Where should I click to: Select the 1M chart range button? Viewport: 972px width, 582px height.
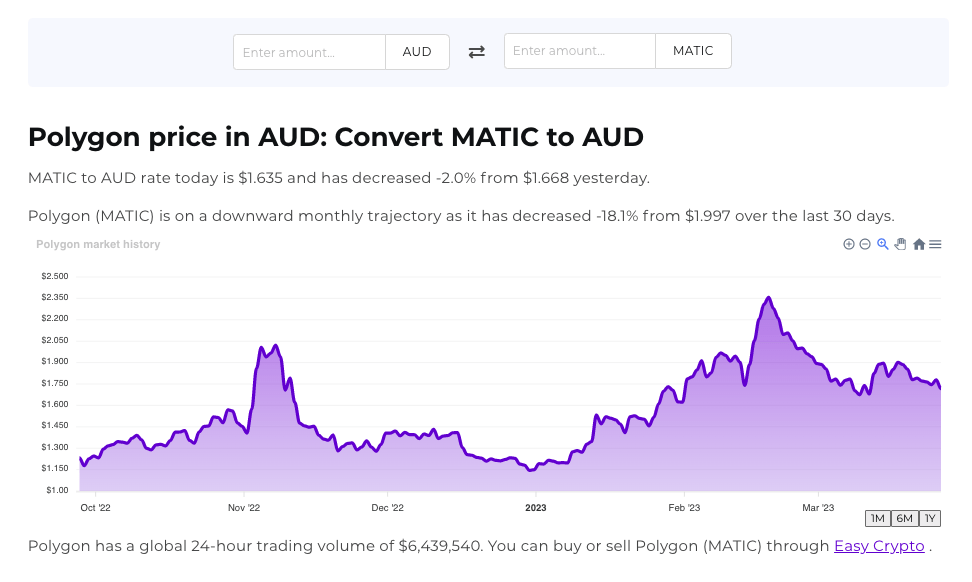point(878,518)
